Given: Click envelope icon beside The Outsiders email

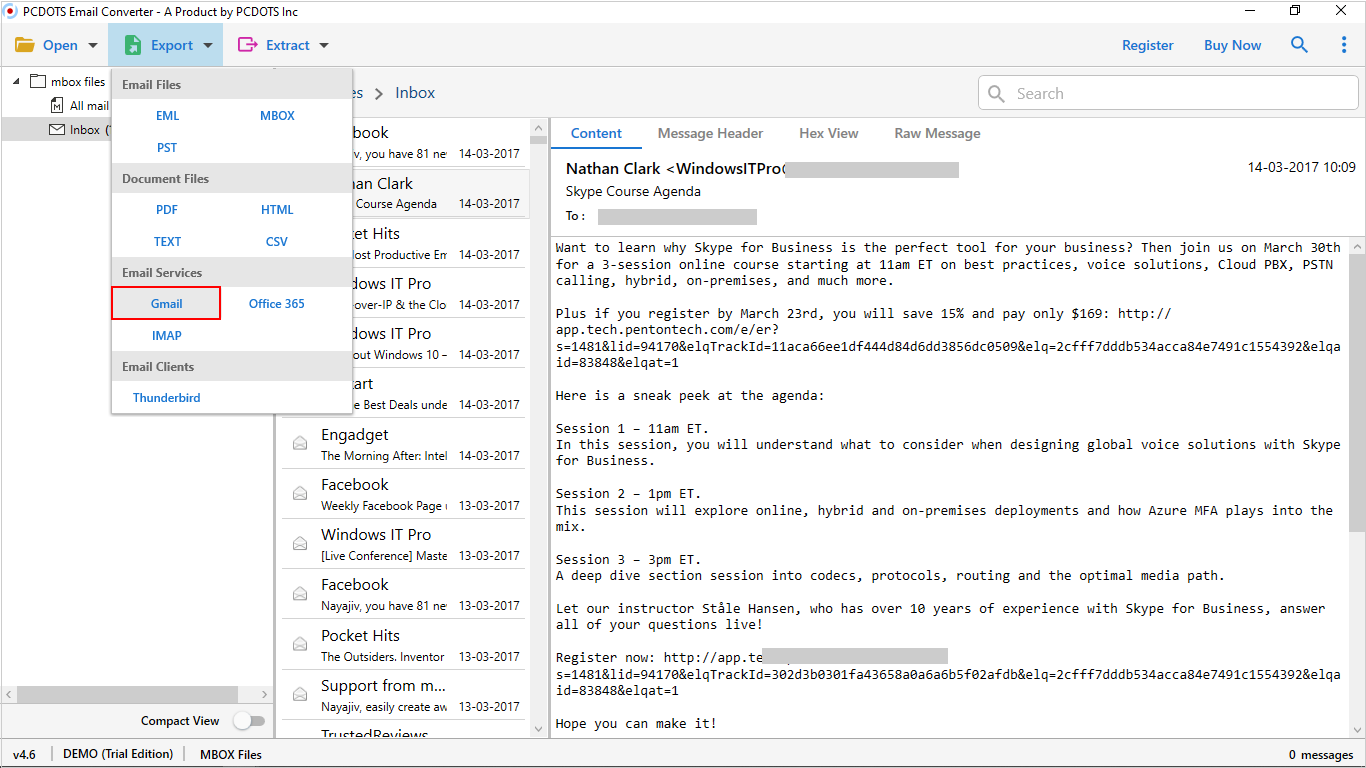Looking at the screenshot, I should (x=300, y=644).
